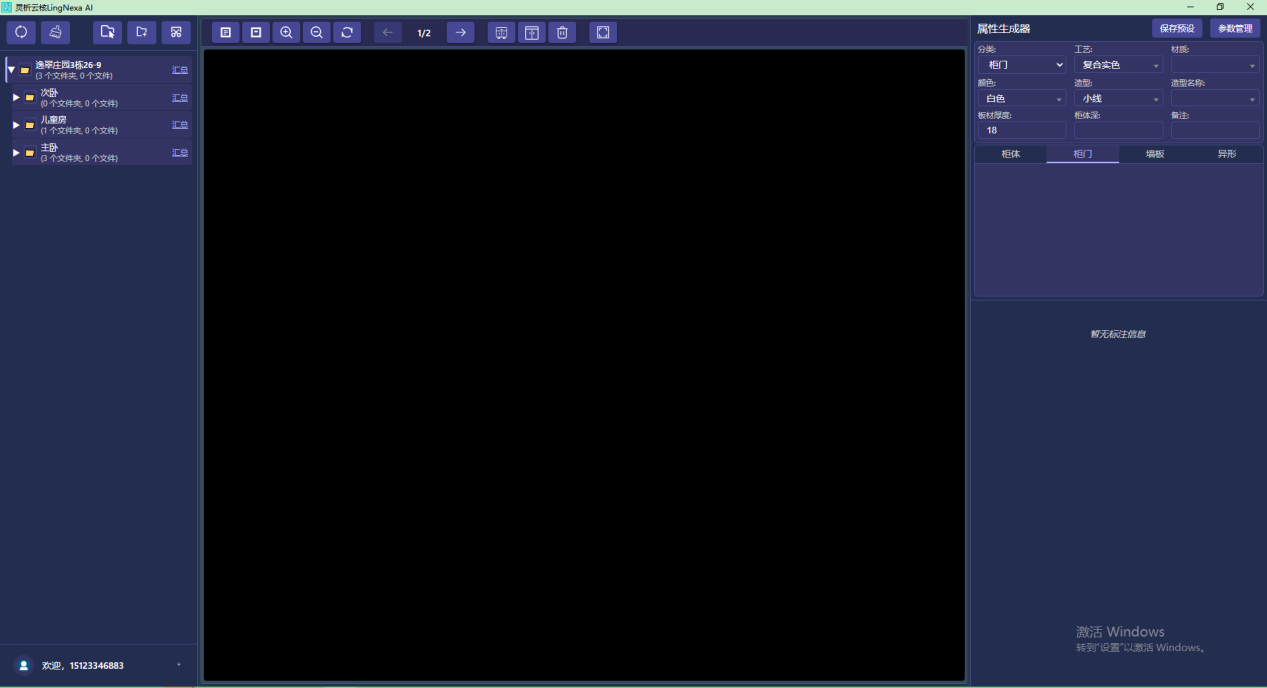1267x688 pixels.
Task: Select the 次卧 folder row
Action: 101,97
